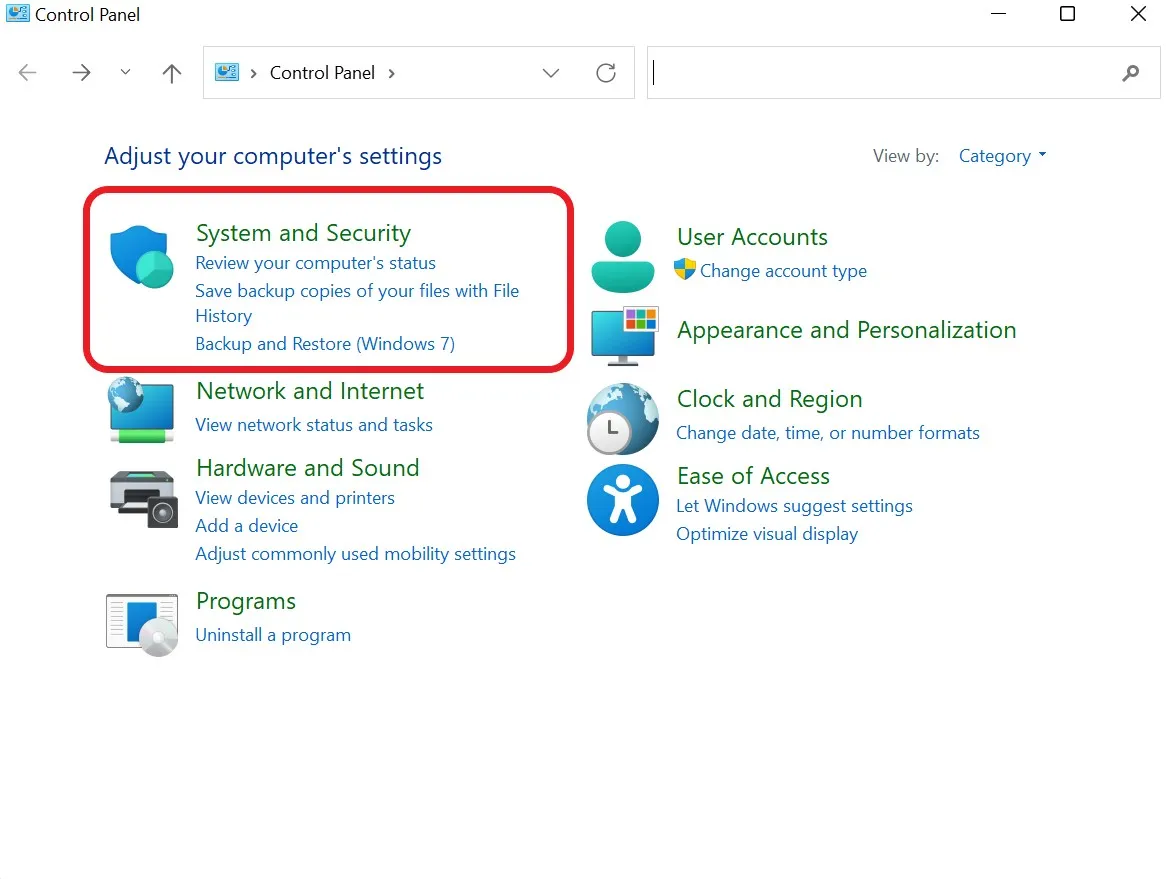The height and width of the screenshot is (879, 1166).
Task: Open the recent locations dropdown arrow
Action: coord(125,73)
